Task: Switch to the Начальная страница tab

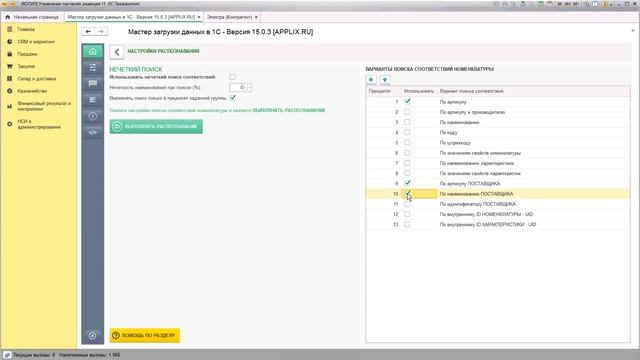Action: pos(32,17)
